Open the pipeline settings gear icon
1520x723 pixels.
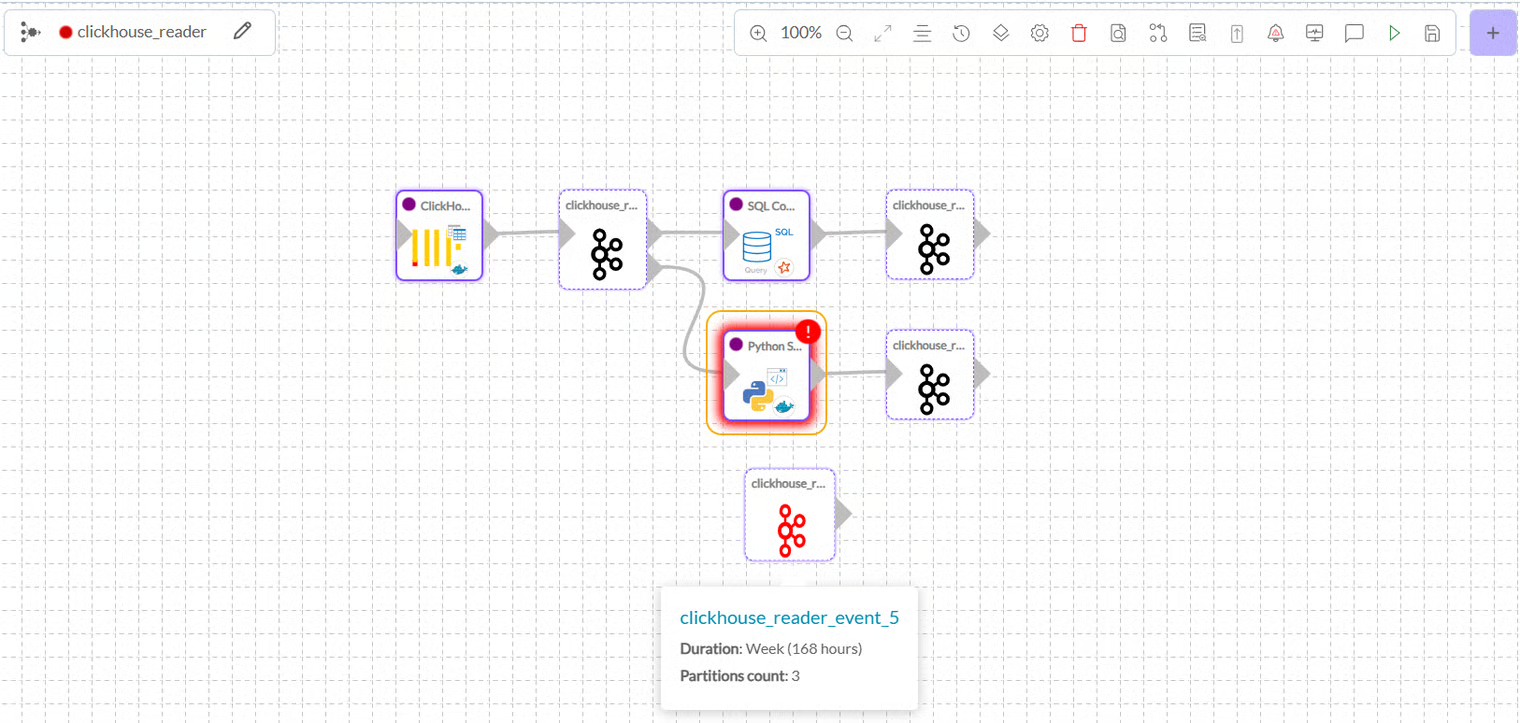point(1039,33)
